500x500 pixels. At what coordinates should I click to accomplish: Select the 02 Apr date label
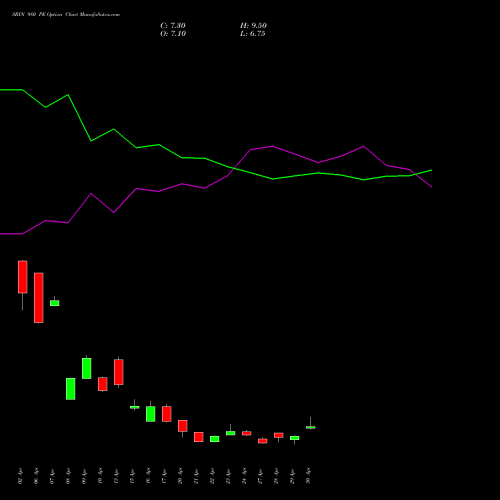click(x=20, y=476)
